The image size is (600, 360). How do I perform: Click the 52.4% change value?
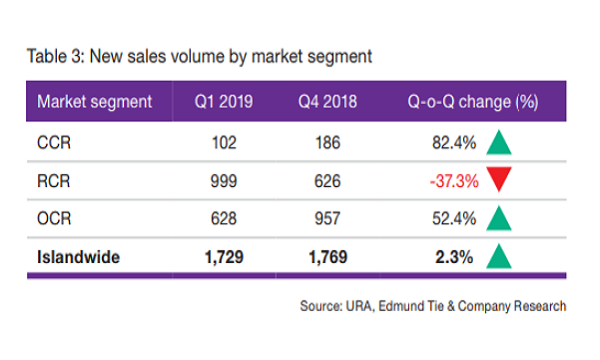454,219
